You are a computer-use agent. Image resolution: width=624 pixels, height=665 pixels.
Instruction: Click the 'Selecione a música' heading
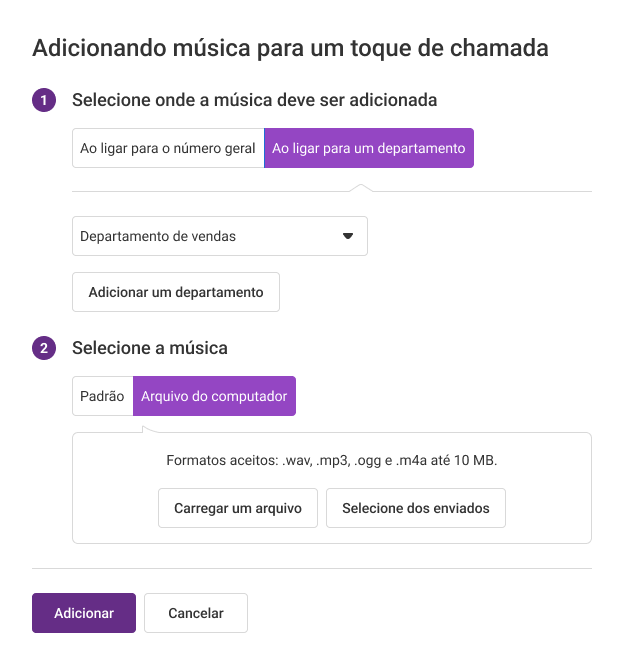150,348
